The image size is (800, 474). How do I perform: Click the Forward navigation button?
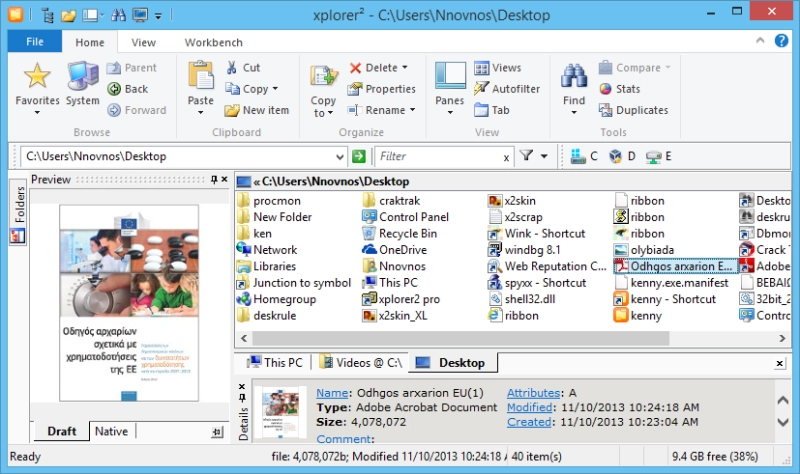click(137, 110)
